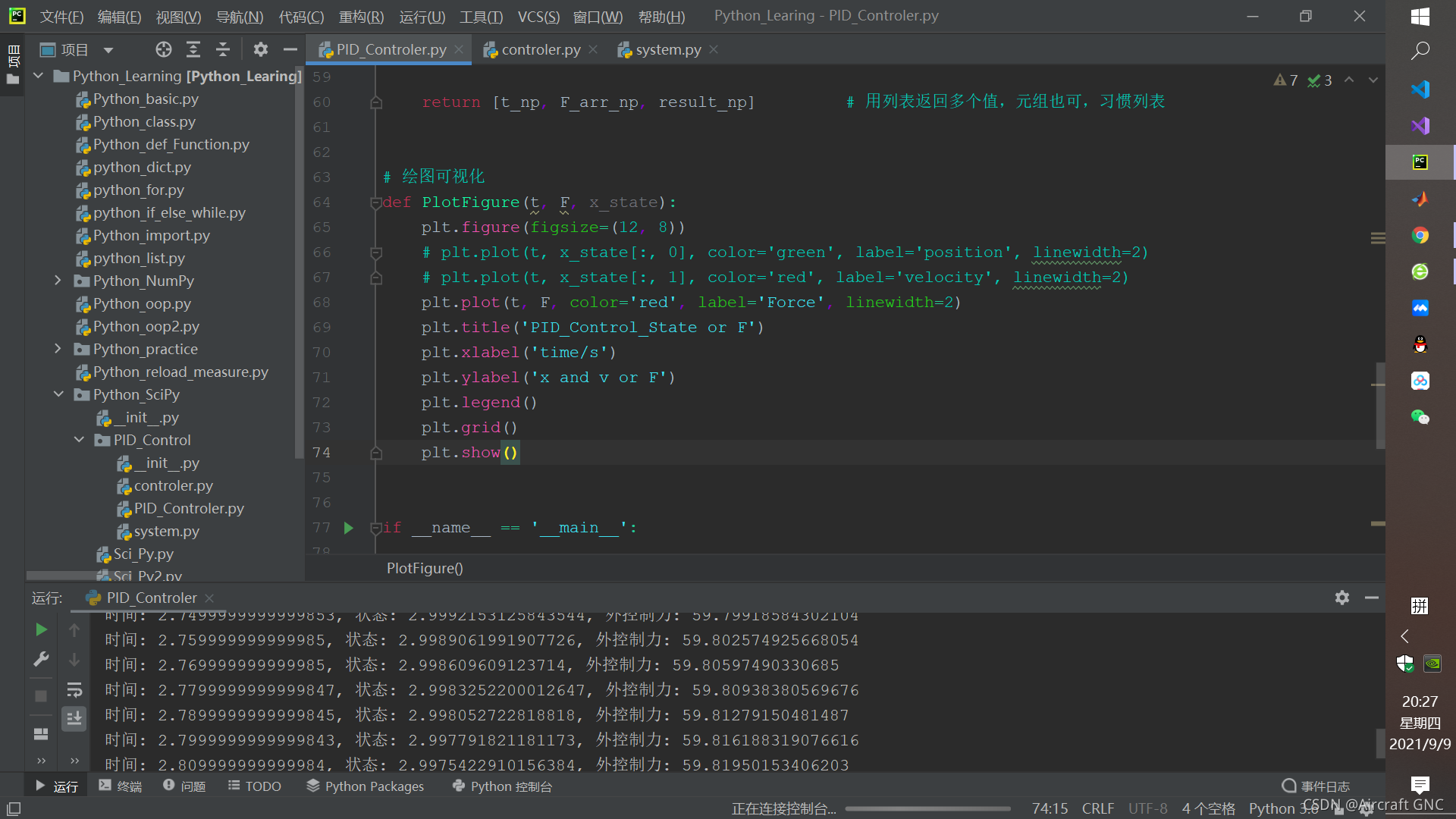Click the locate current file target icon

[163, 50]
